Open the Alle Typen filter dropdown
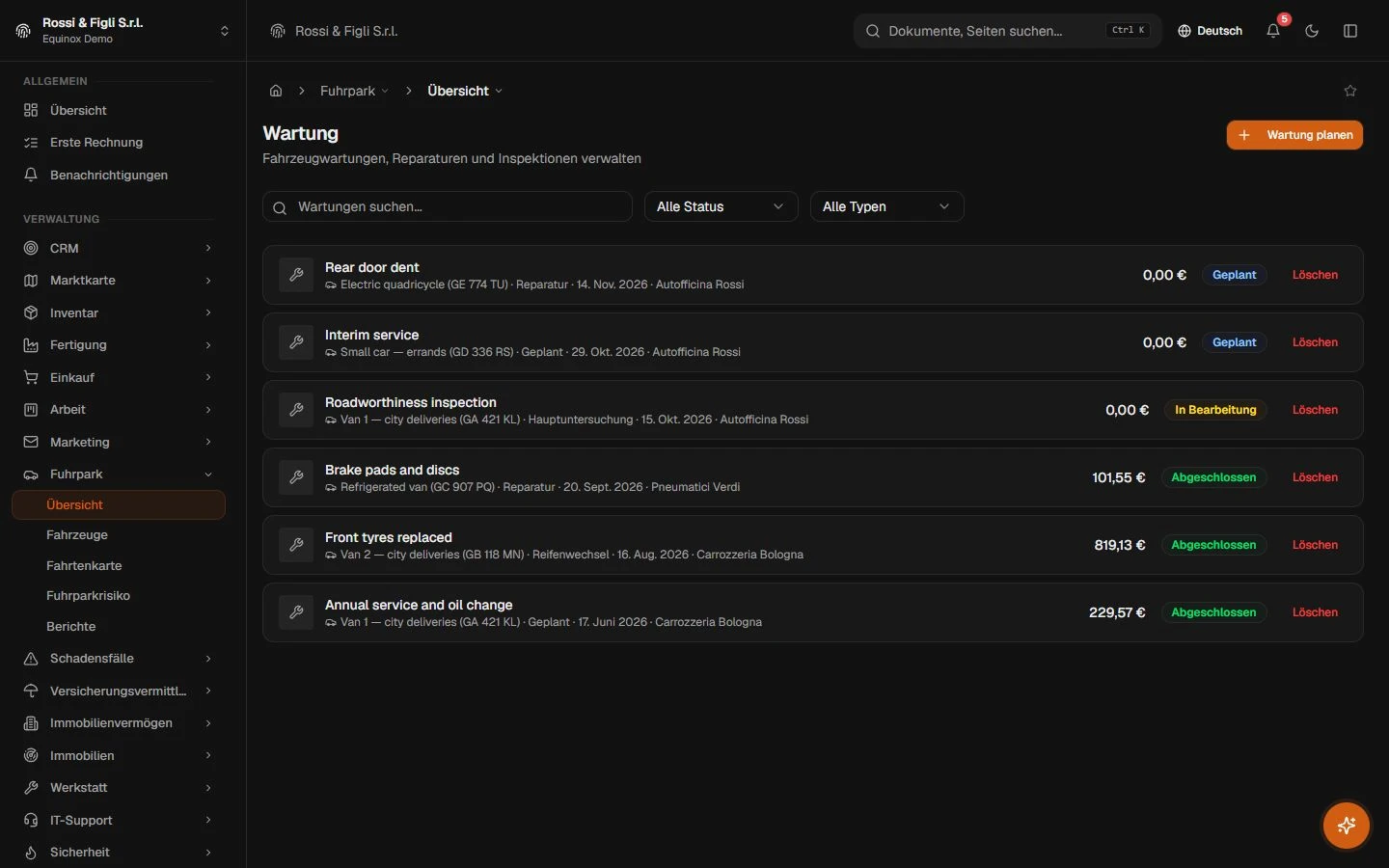 886,206
